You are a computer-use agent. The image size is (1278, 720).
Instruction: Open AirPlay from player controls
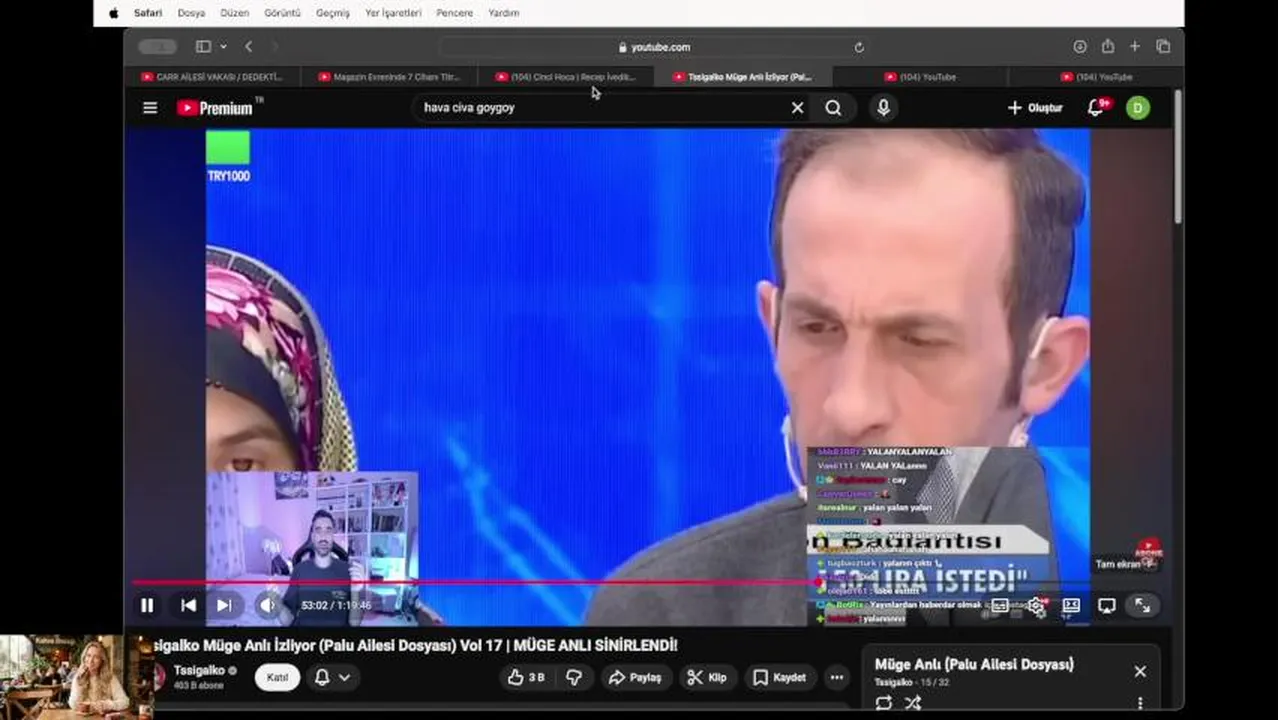click(1107, 606)
